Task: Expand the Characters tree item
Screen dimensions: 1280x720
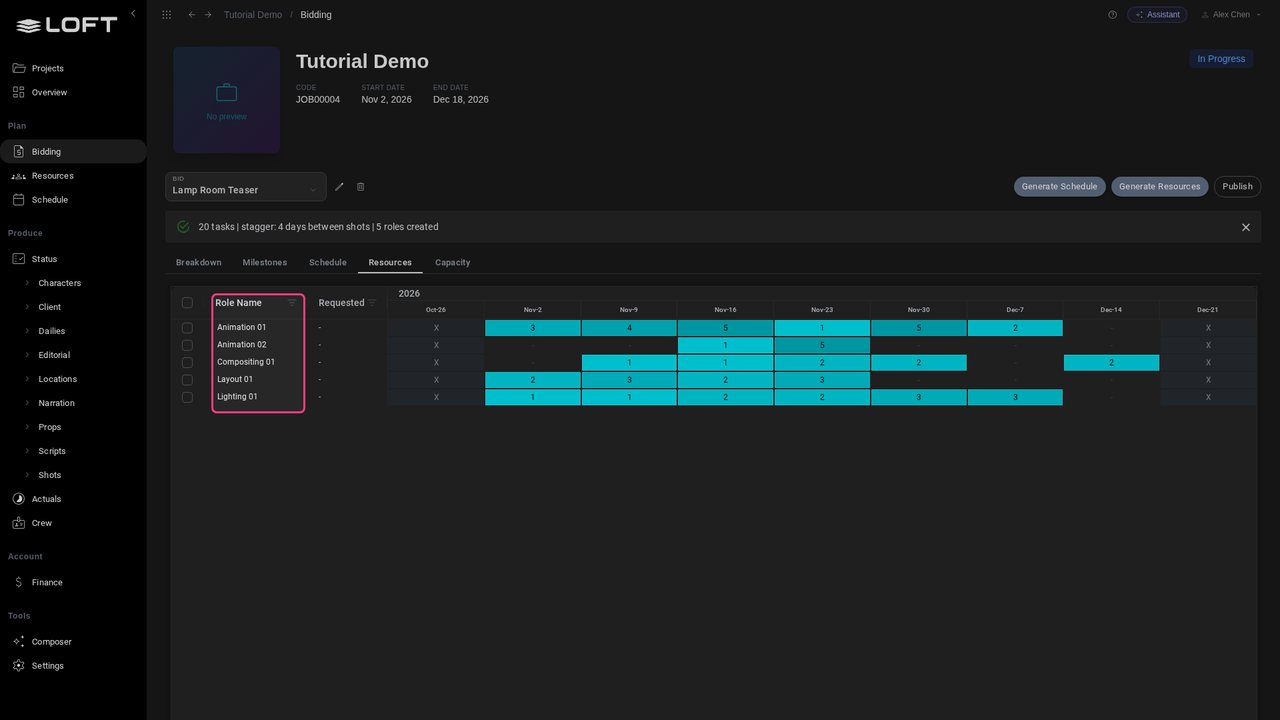Action: (28, 283)
